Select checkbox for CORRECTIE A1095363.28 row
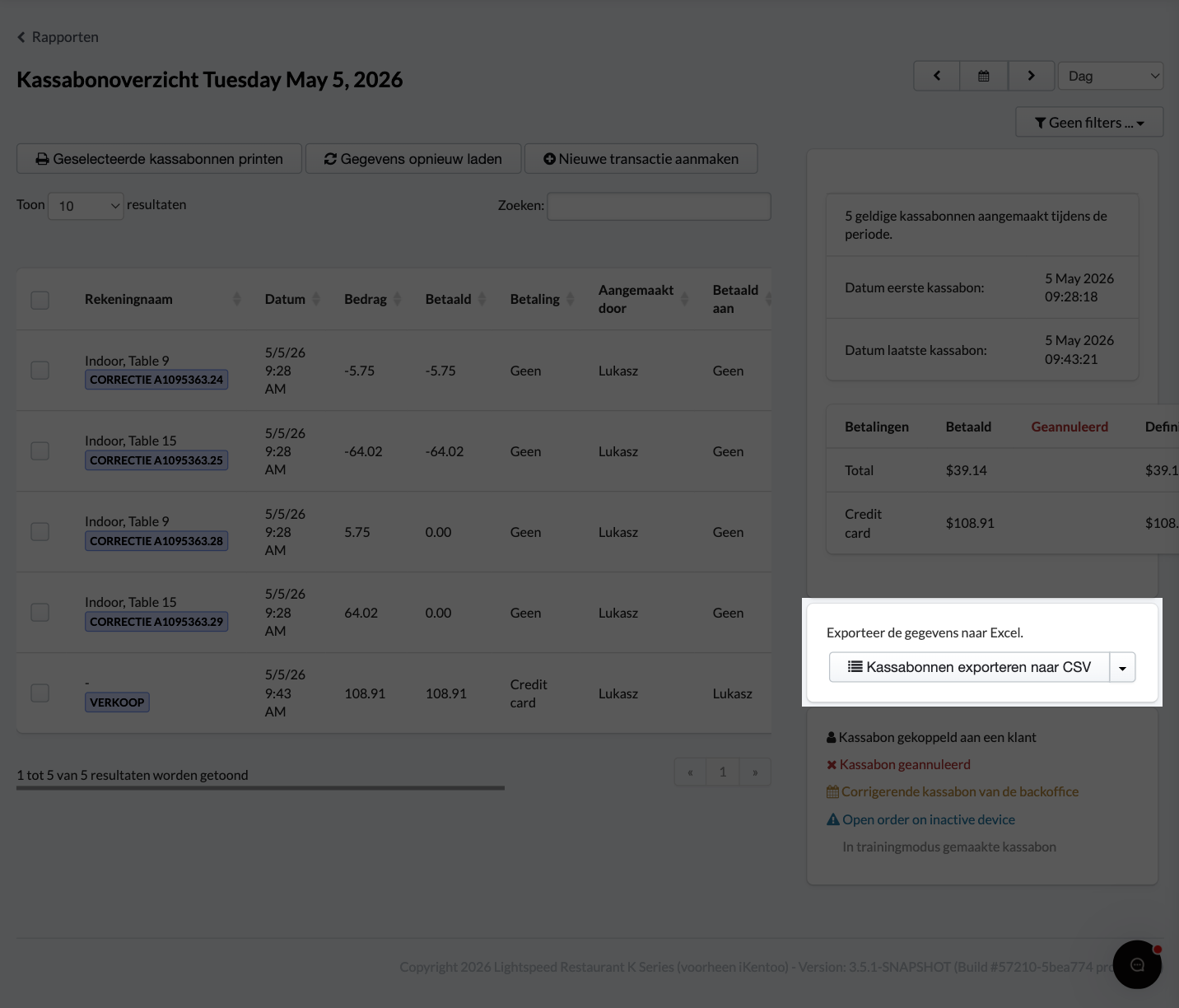Screen dimensions: 1179x1008 [x=40, y=532]
